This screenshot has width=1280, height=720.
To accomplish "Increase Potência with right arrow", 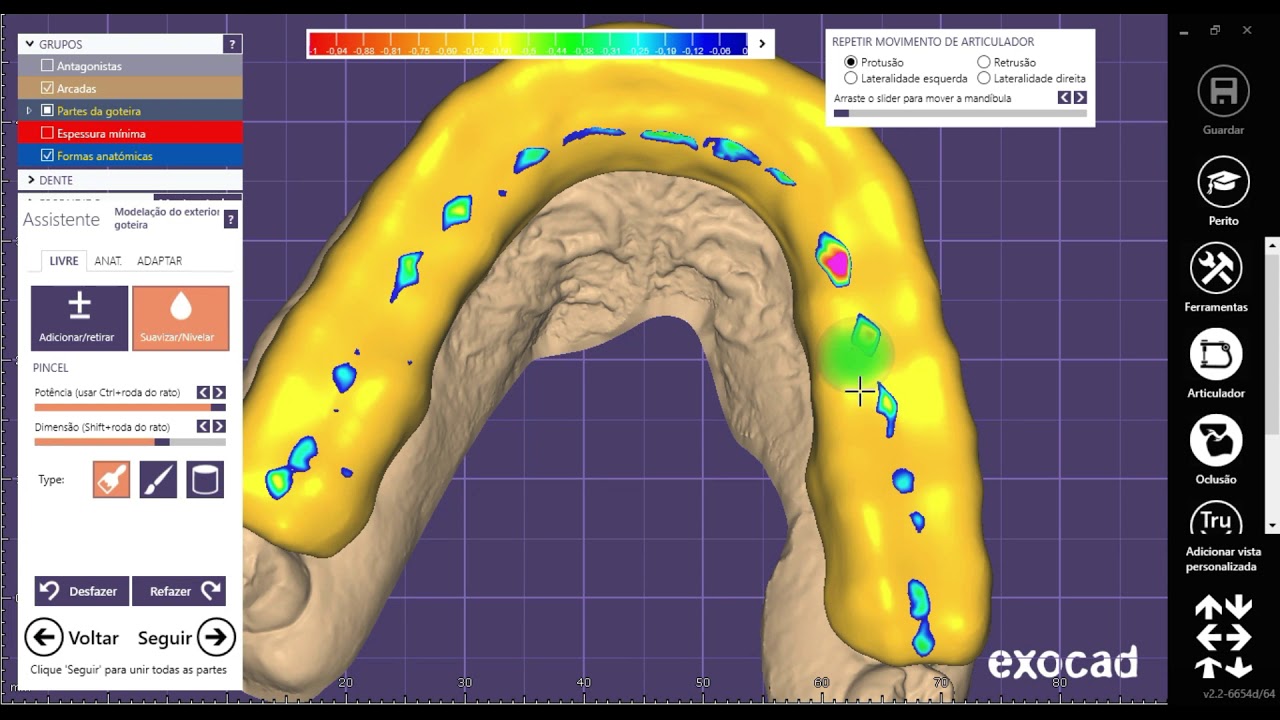I will [x=219, y=393].
